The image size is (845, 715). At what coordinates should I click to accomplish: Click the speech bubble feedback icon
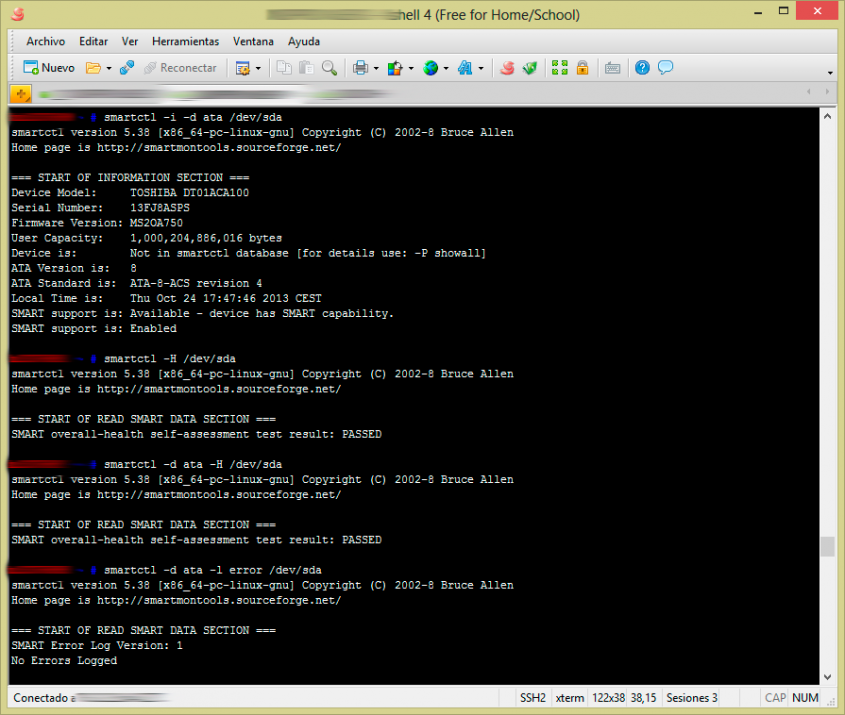coord(666,68)
